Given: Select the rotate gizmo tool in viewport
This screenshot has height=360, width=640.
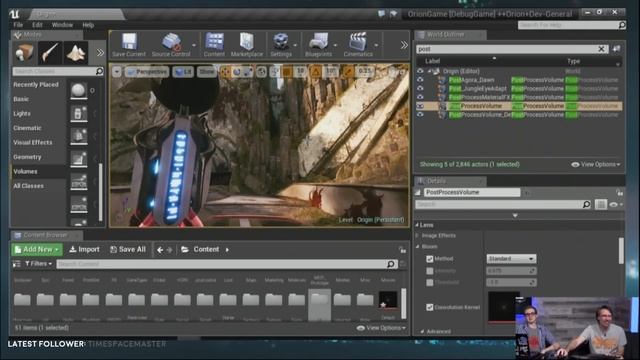Looking at the screenshot, I should pyautogui.click(x=237, y=72).
